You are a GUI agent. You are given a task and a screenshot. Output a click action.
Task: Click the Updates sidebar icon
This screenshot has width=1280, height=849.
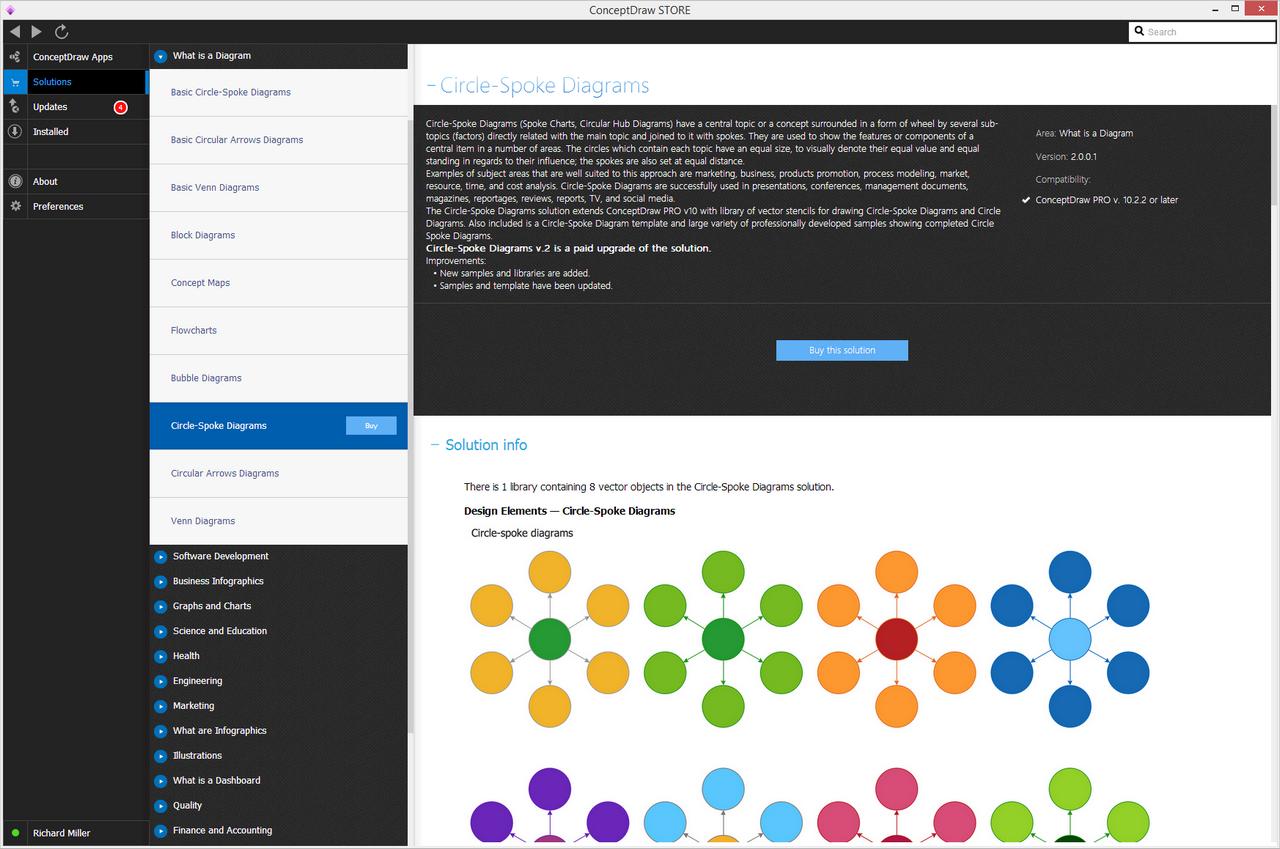15,107
